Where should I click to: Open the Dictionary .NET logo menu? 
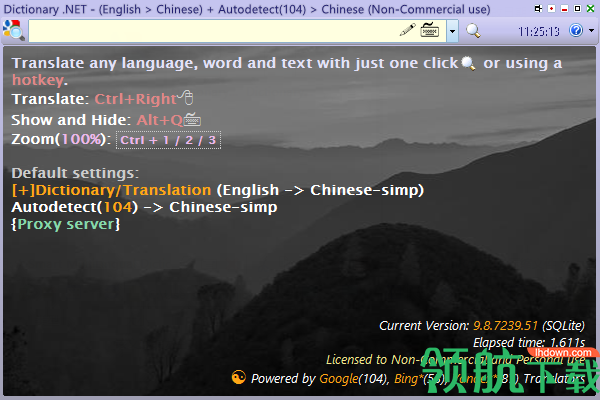point(14,30)
